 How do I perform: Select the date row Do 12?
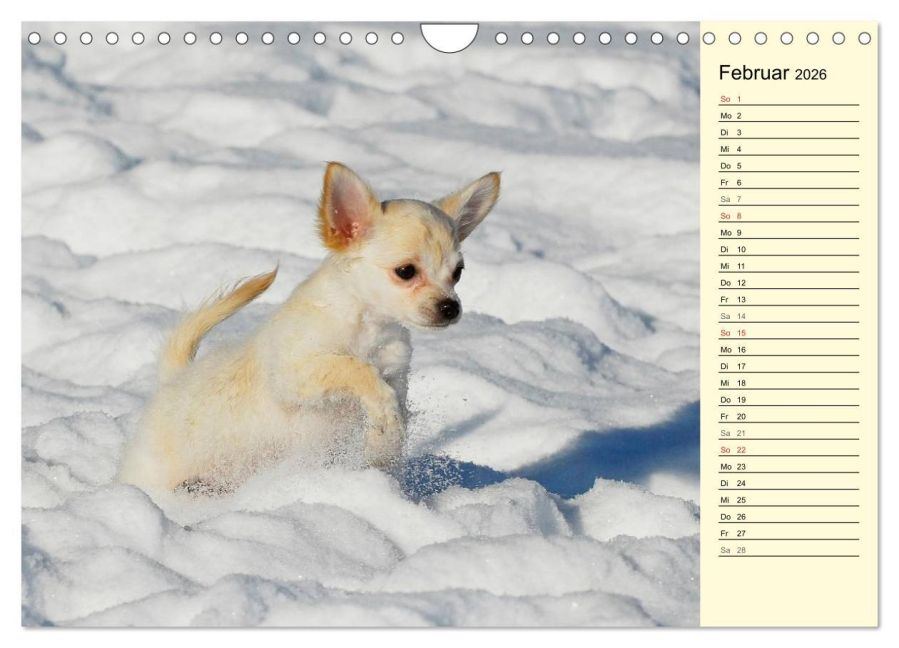(x=789, y=283)
